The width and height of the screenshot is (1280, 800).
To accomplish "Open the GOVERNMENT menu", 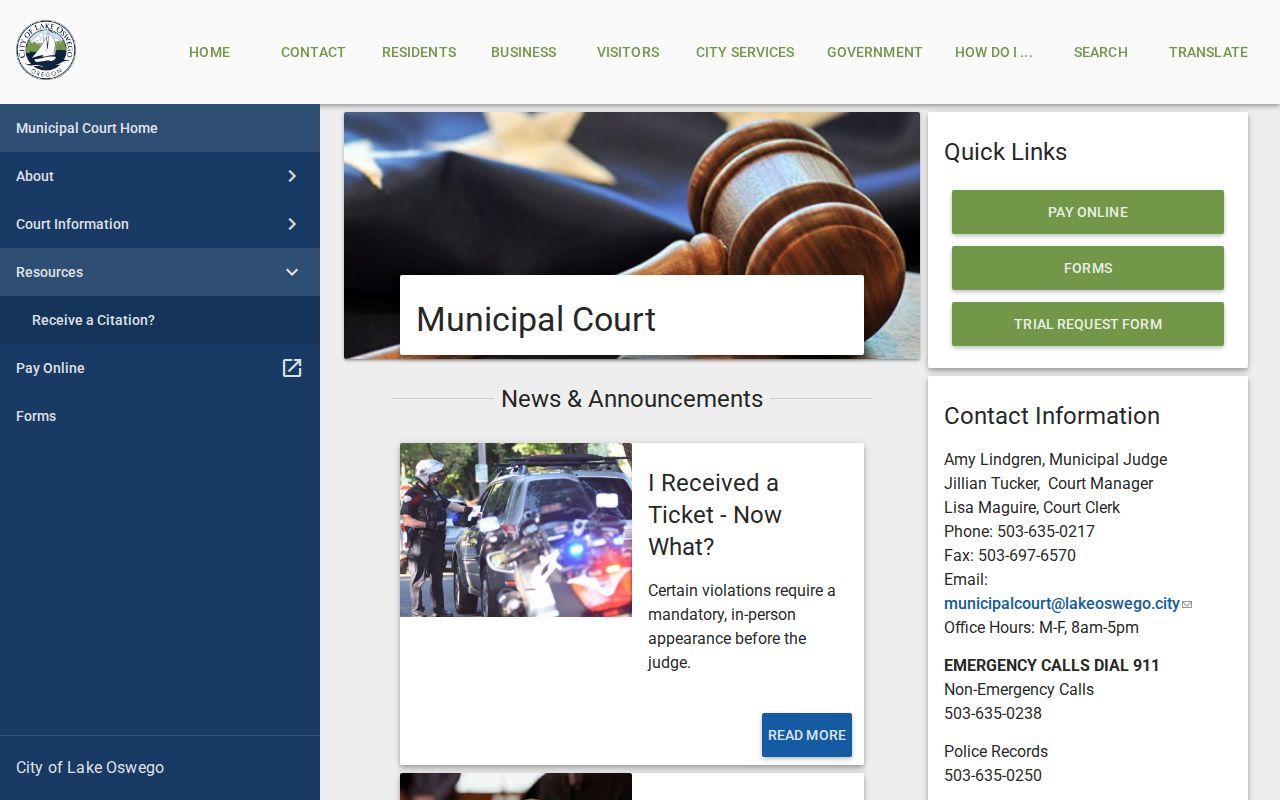I will [875, 52].
